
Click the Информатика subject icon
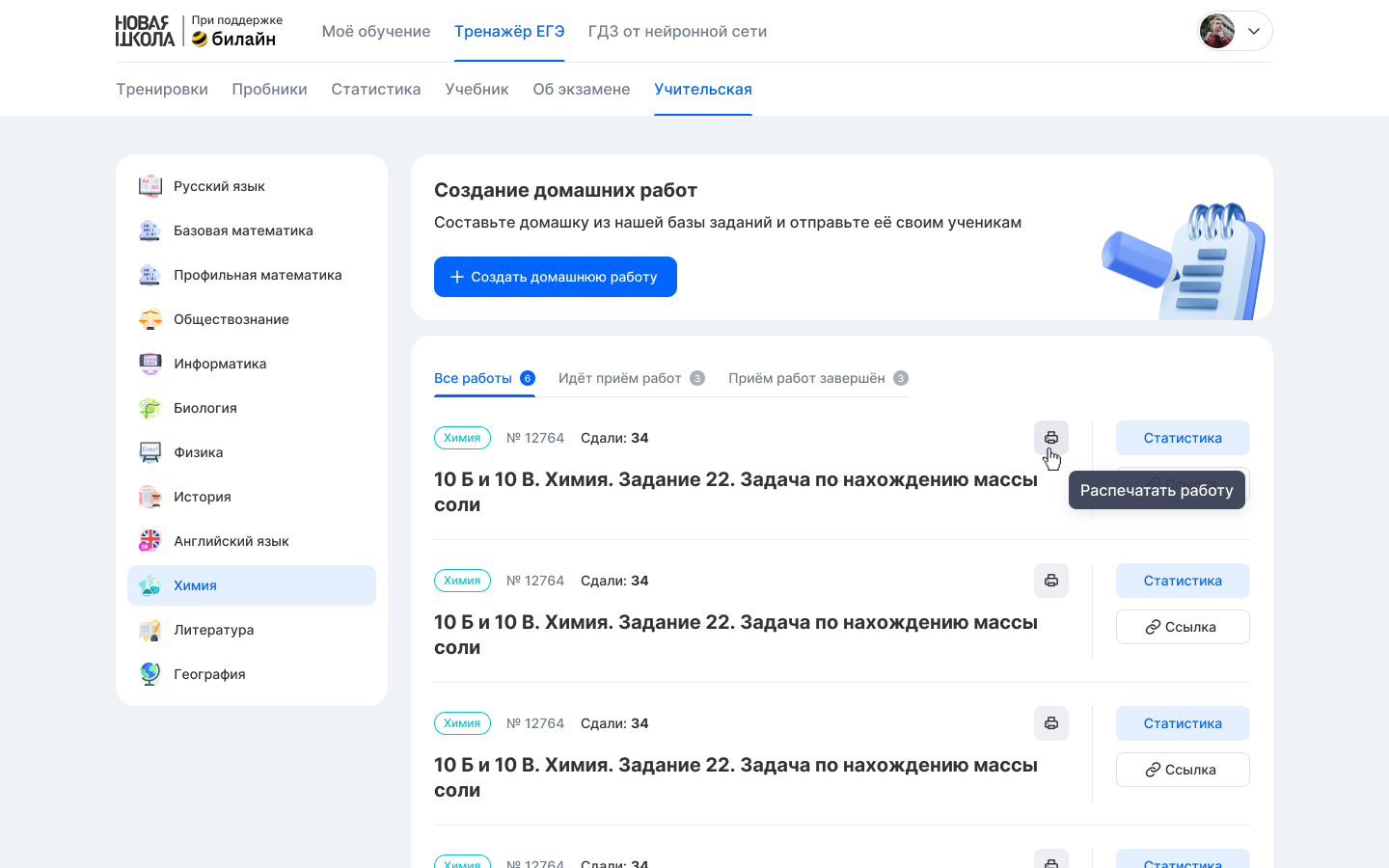150,364
